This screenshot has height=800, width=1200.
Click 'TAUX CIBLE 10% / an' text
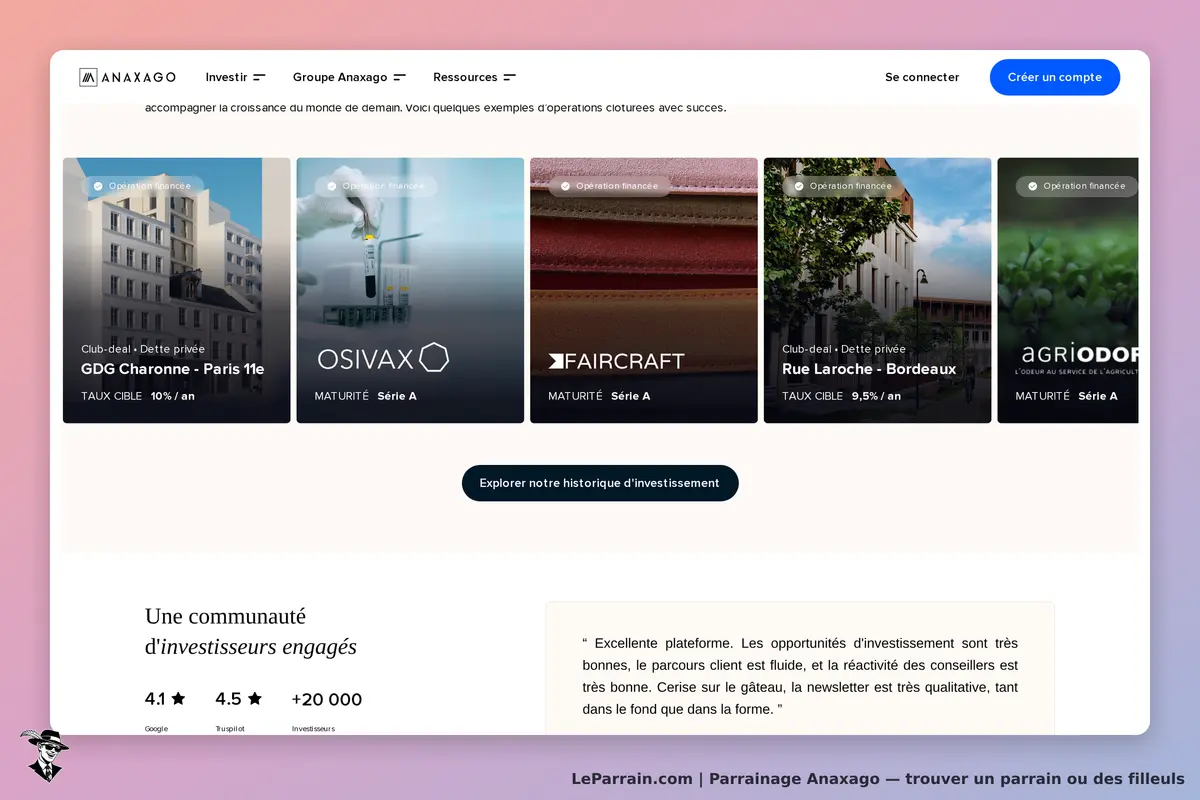click(x=138, y=396)
